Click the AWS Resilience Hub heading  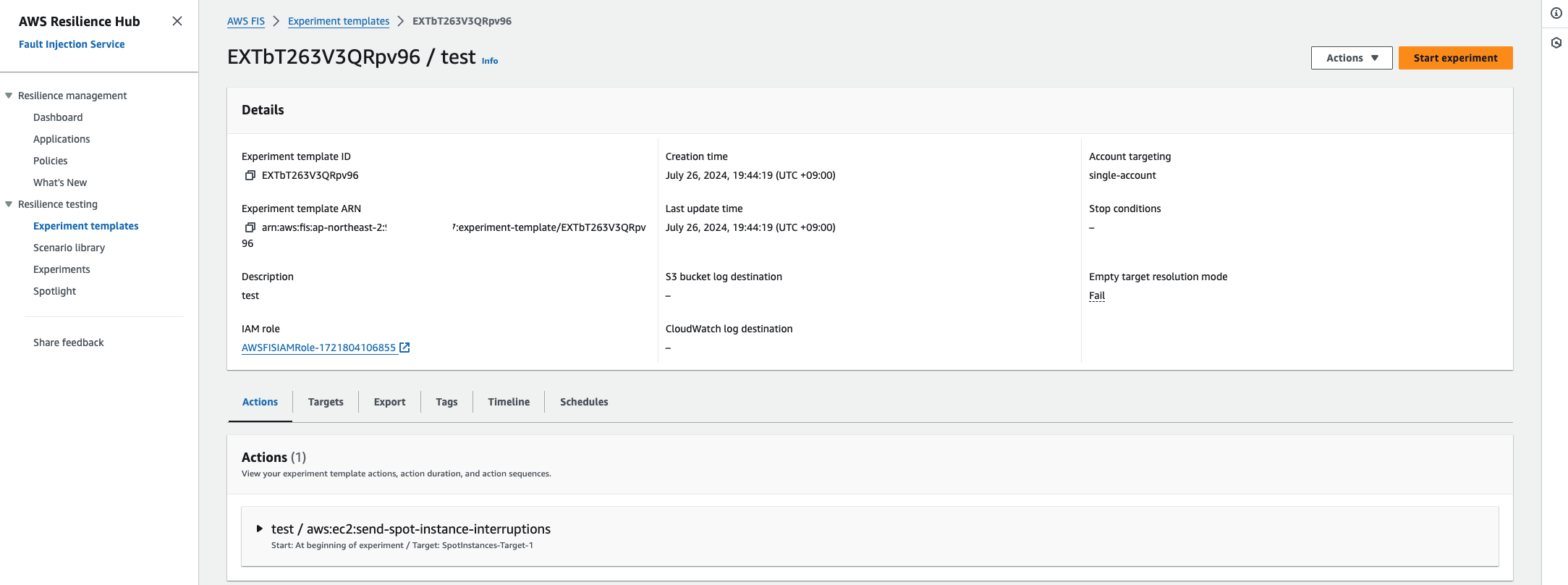pos(80,22)
